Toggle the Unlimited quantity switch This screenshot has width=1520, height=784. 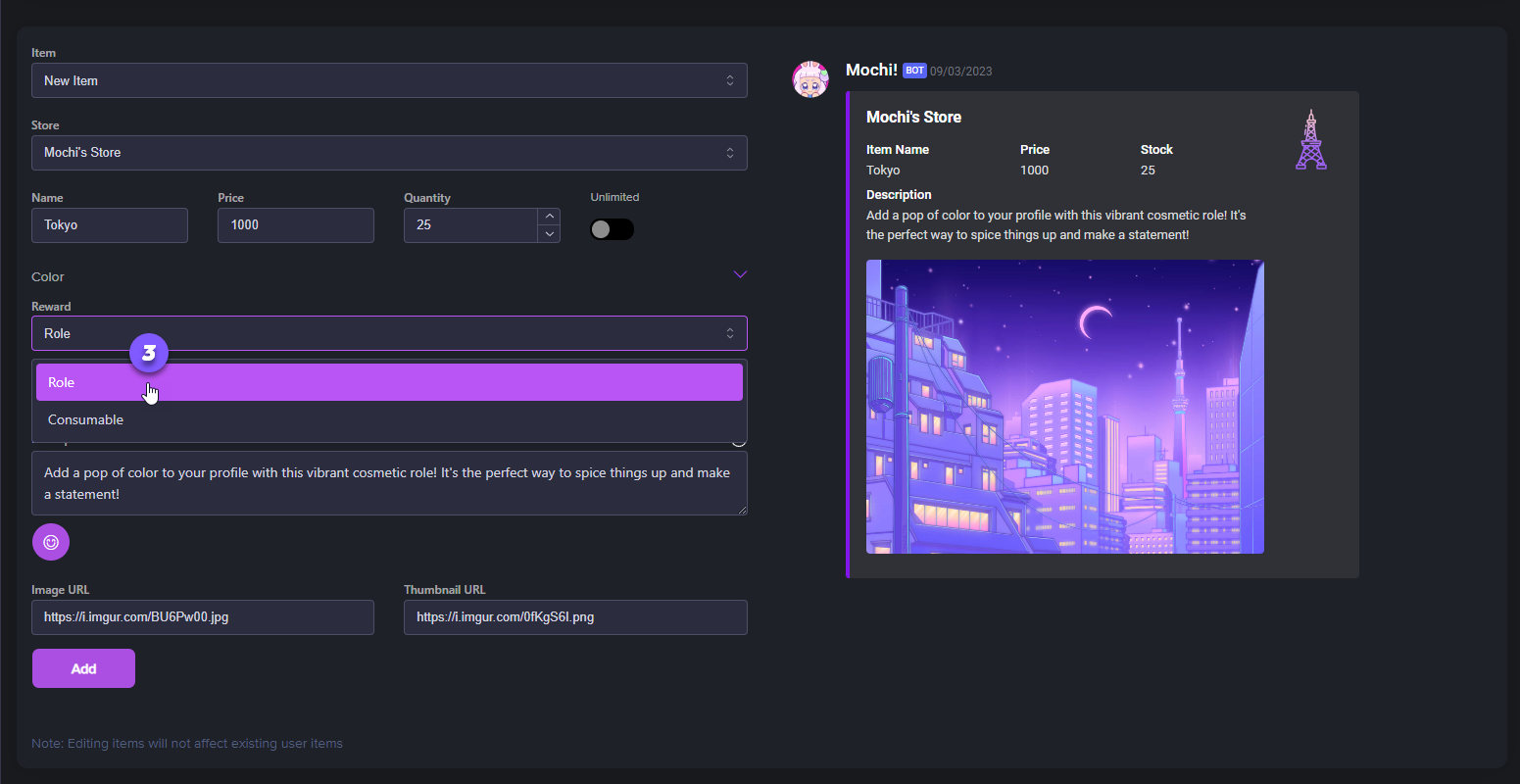click(613, 229)
